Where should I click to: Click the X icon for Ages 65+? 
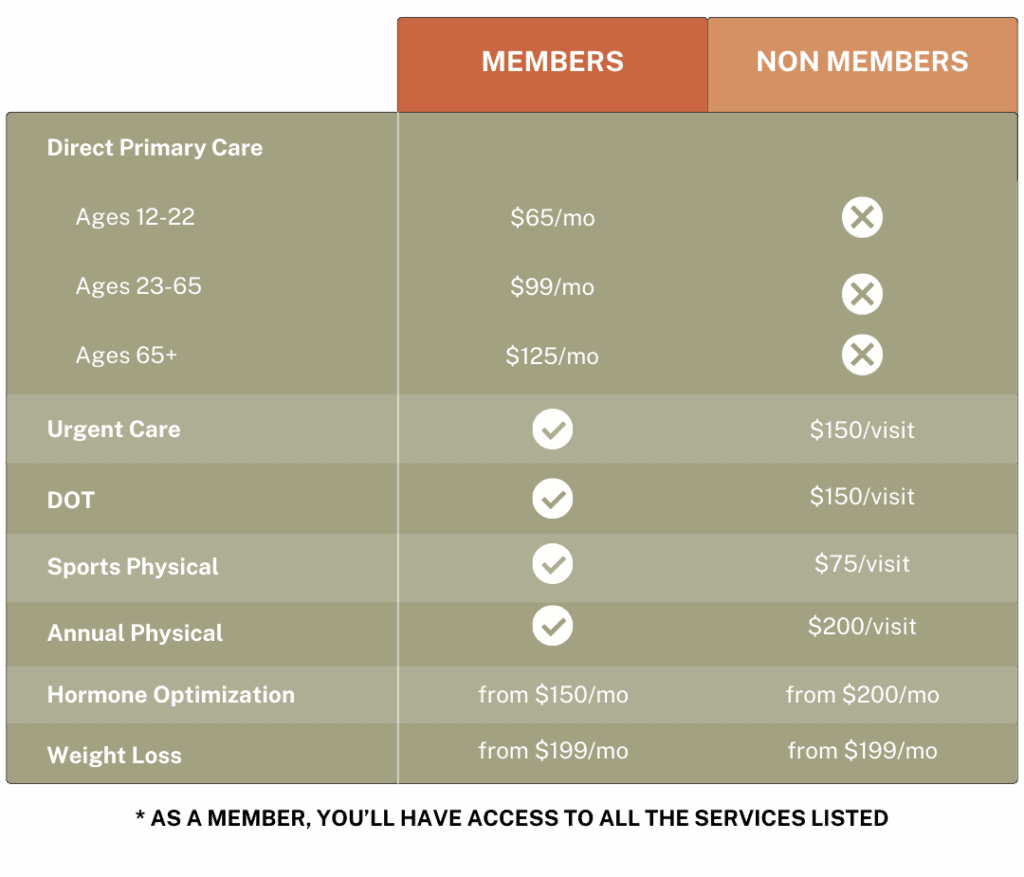pos(861,355)
